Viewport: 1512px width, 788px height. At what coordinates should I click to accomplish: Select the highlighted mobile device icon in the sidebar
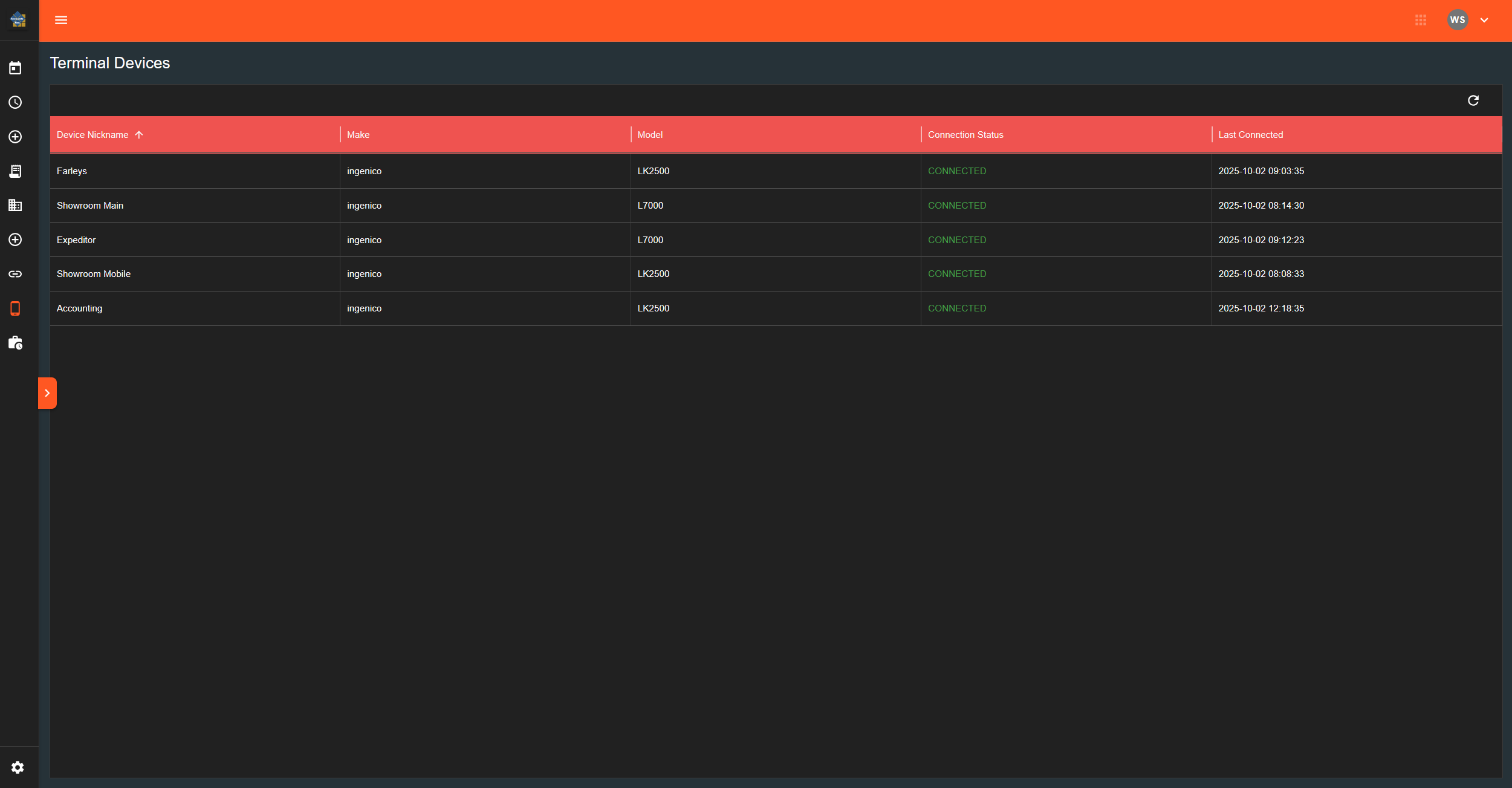(15, 308)
